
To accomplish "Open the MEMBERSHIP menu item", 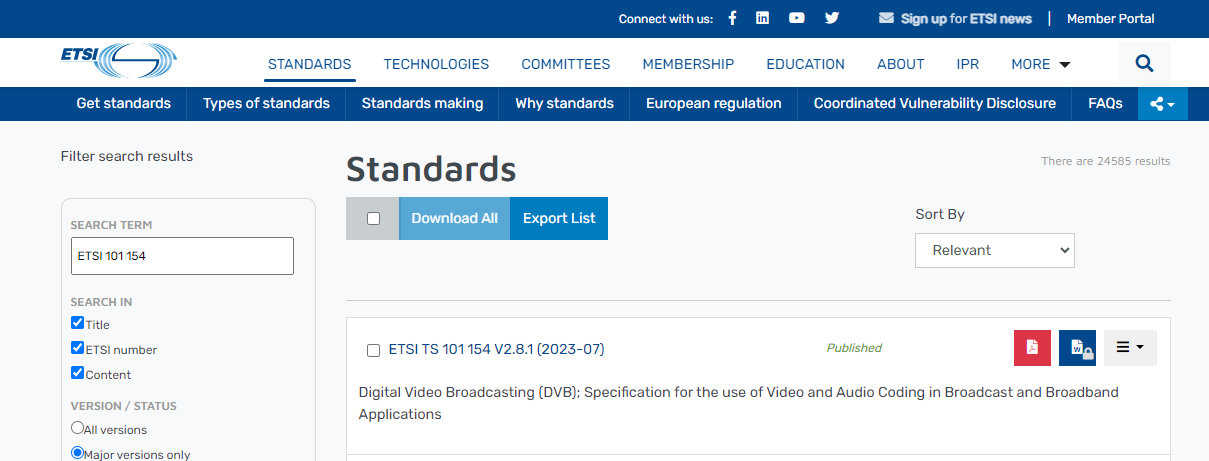I will click(688, 64).
